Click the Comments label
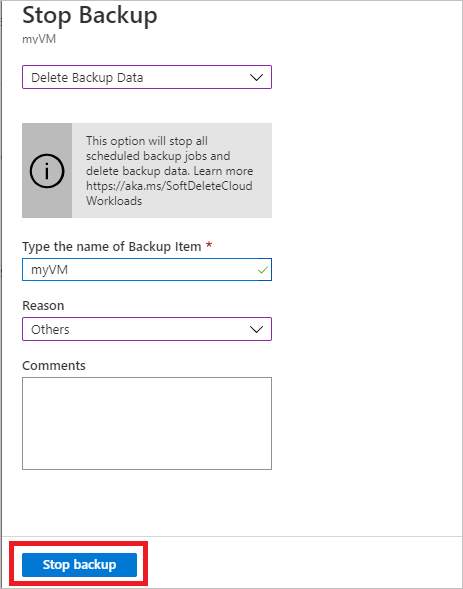This screenshot has height=589, width=463. pos(54,365)
